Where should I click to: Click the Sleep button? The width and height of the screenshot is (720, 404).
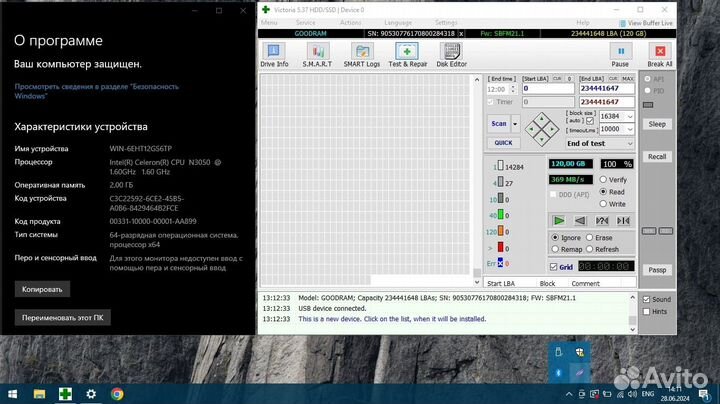[657, 124]
